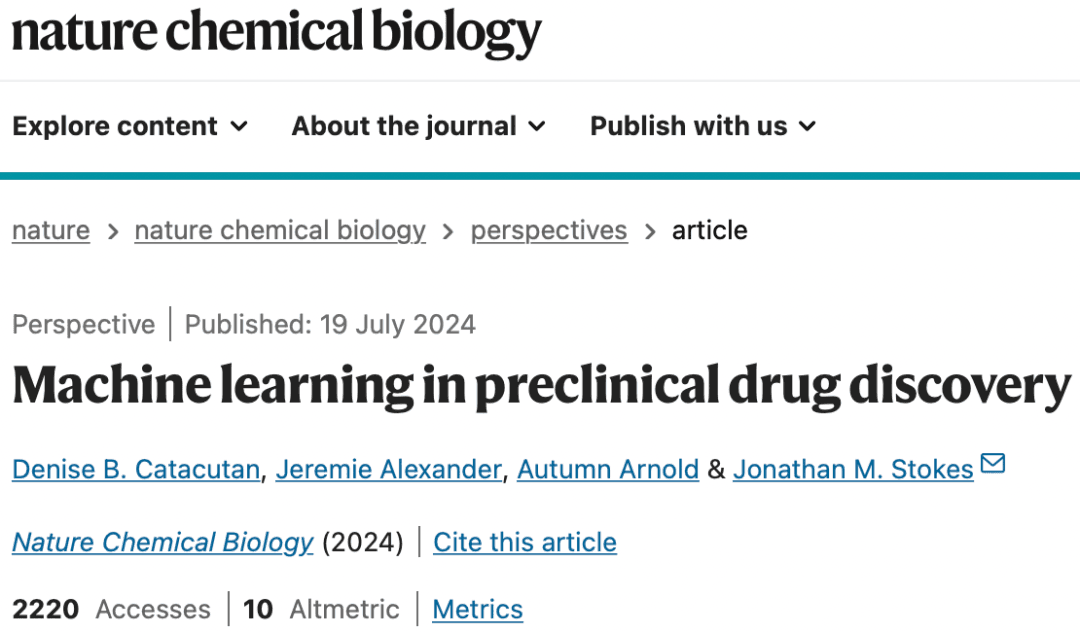Viewport: 1080px width, 632px height.
Task: Click the nature chemical biology logo
Action: click(x=277, y=33)
